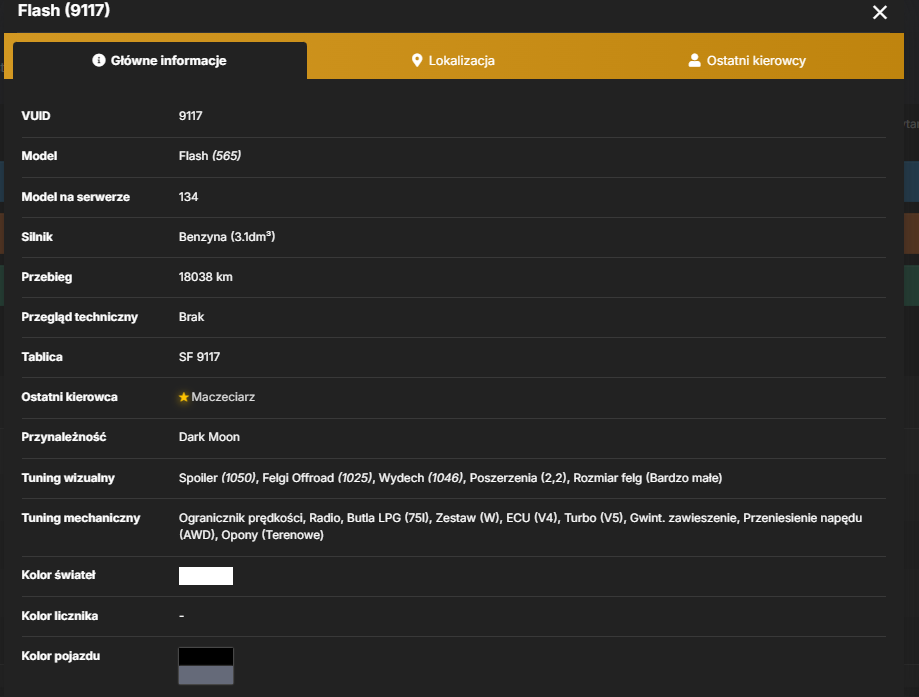Switch to the Ostatni kierowcy tab
Screen dimensions: 919x697
coord(747,60)
